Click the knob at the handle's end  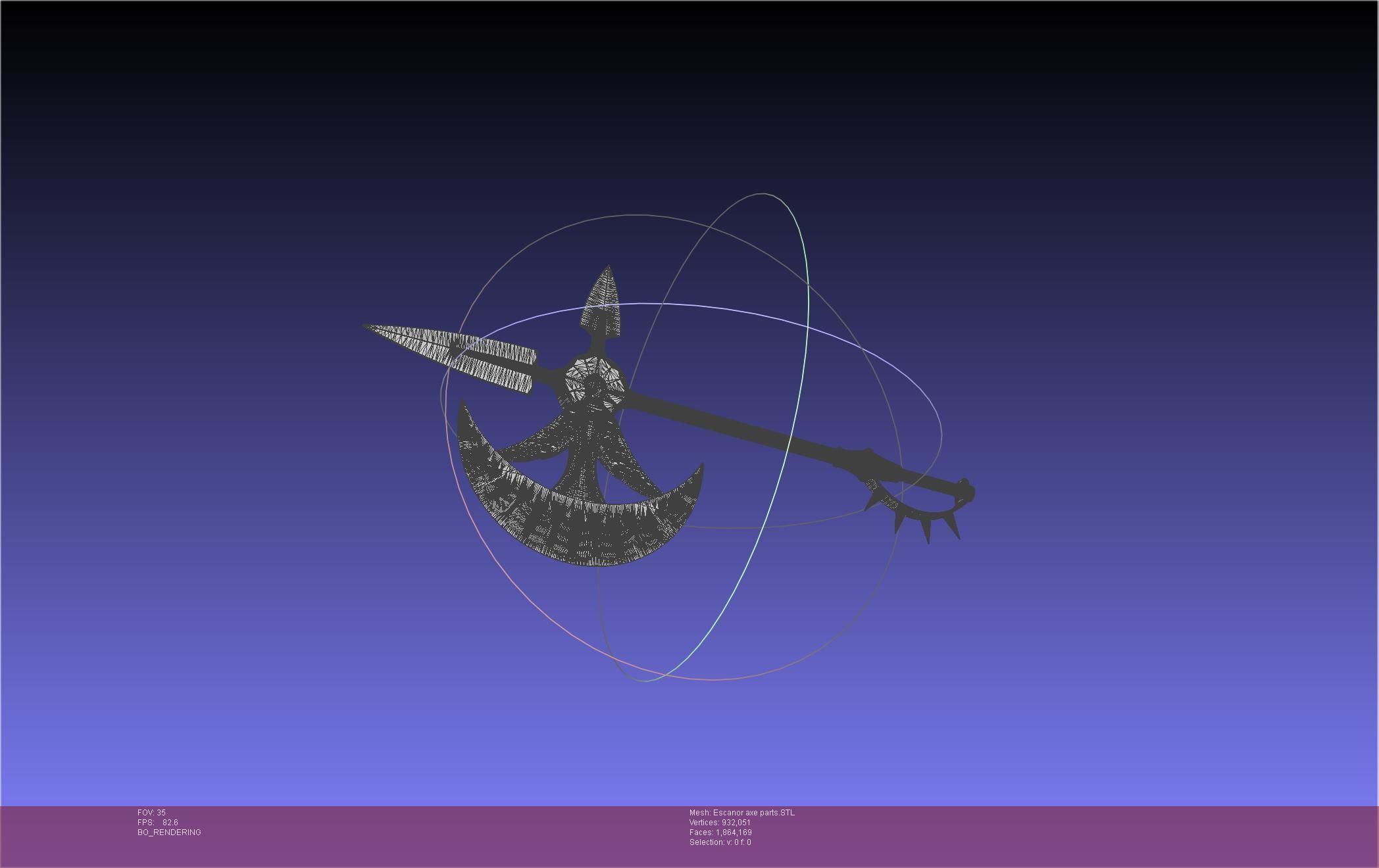coord(966,491)
